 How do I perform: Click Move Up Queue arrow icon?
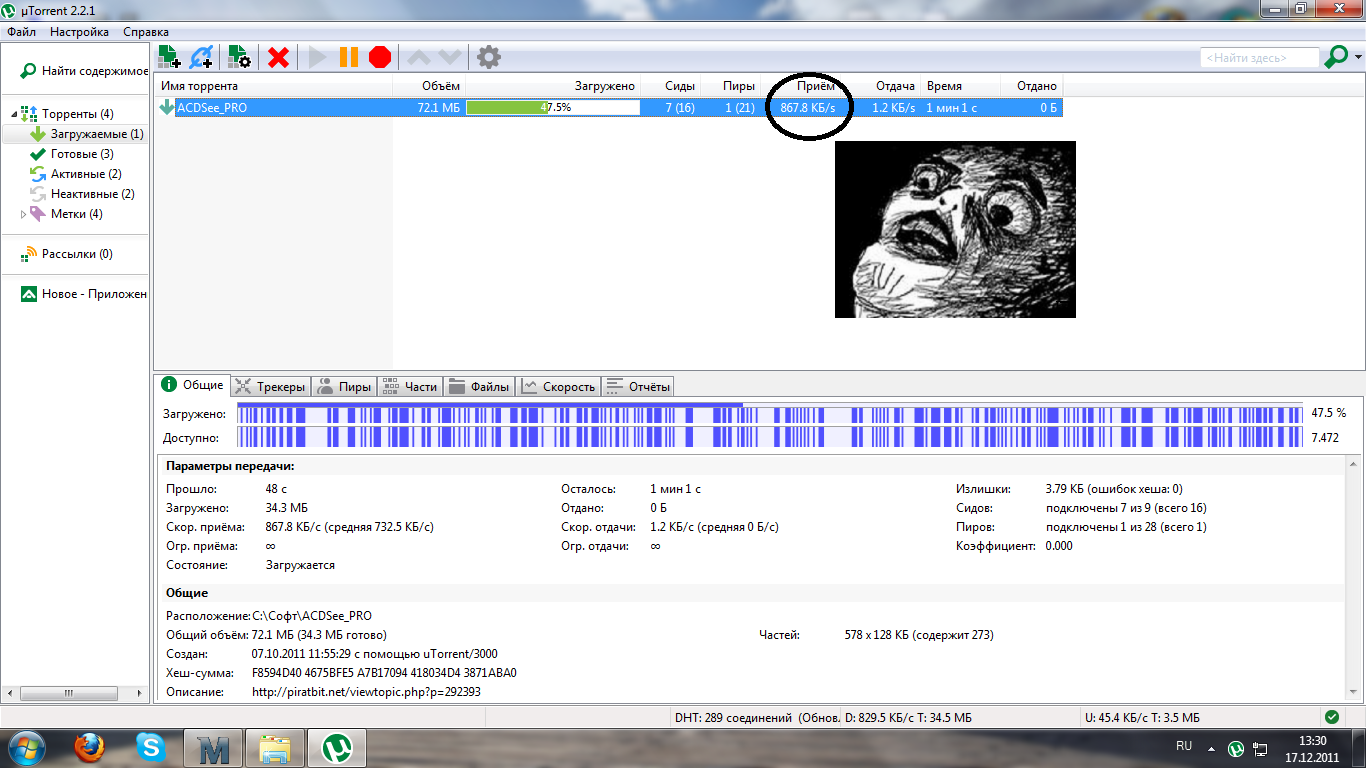420,58
